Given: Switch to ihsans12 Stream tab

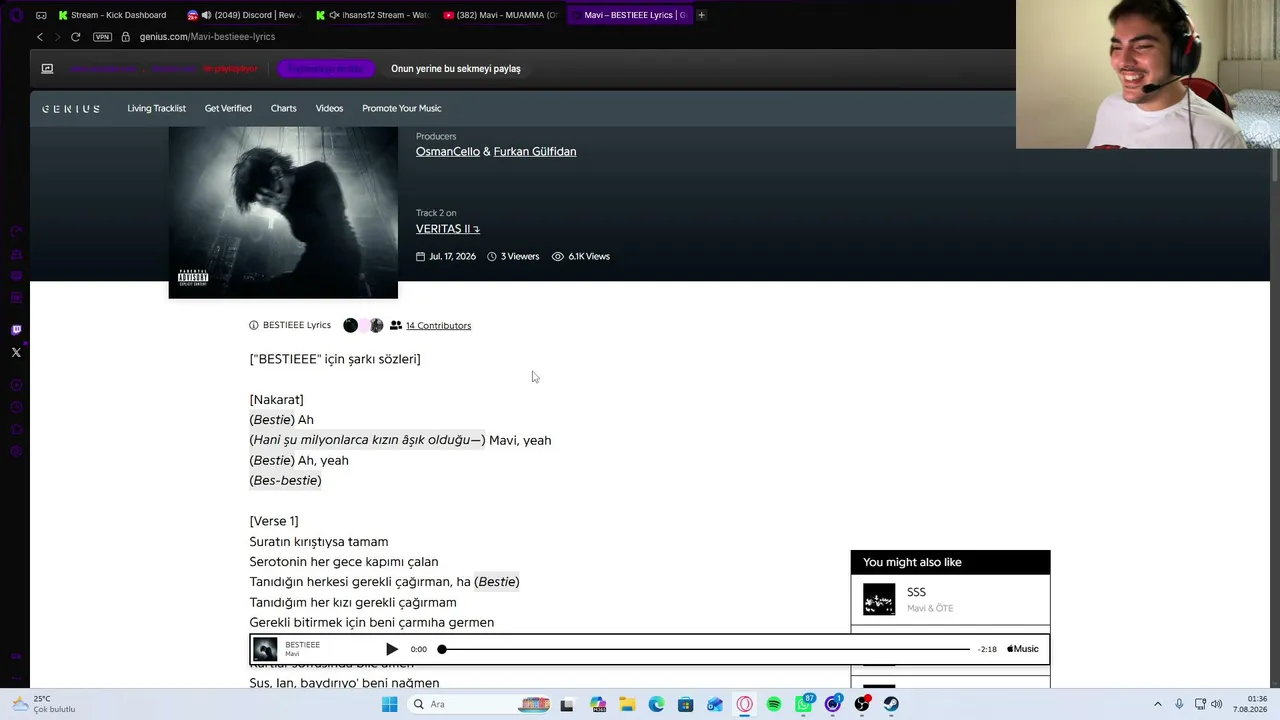Looking at the screenshot, I should click(x=373, y=15).
